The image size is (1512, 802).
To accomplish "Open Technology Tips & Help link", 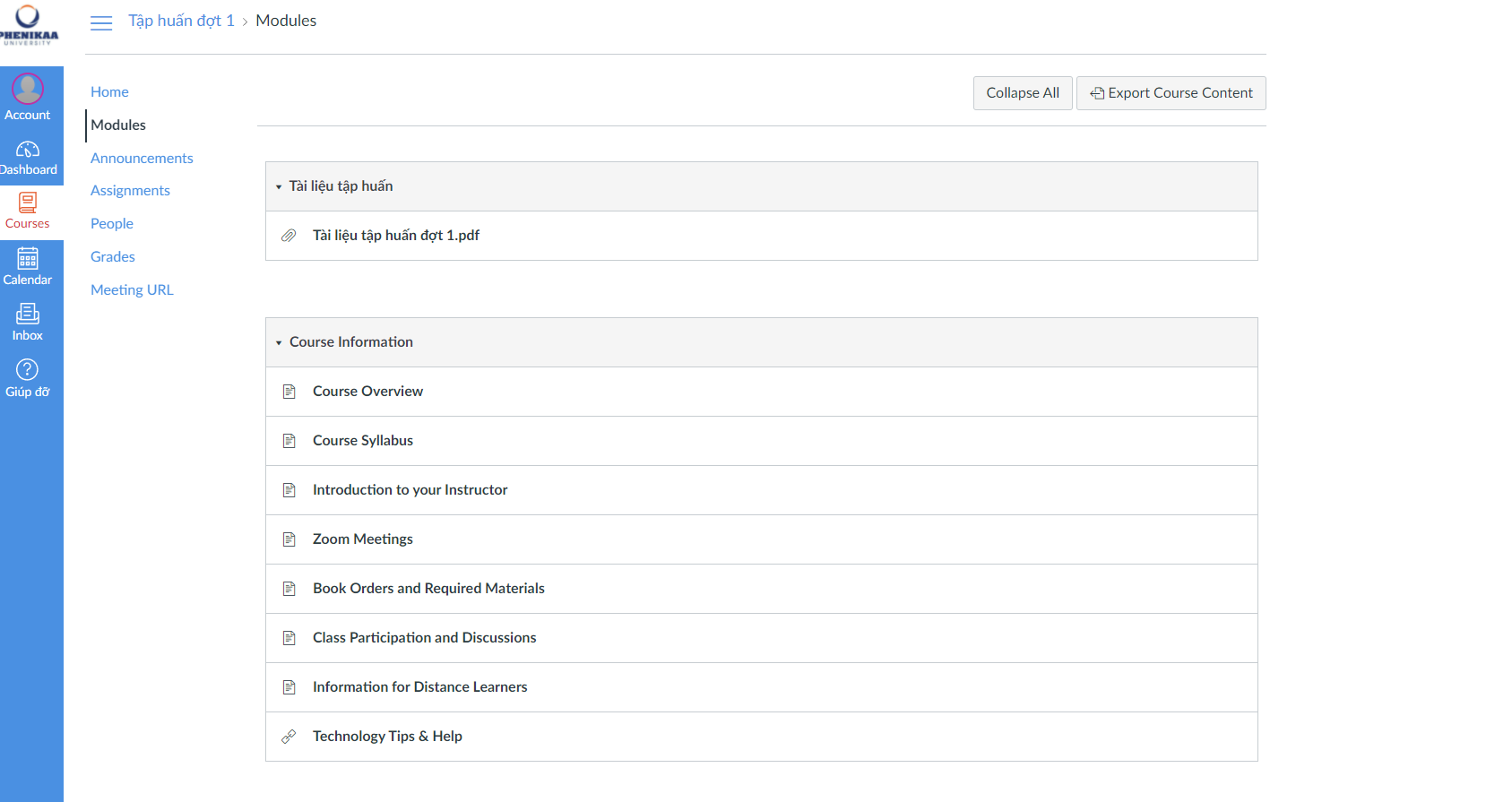I will click(387, 737).
